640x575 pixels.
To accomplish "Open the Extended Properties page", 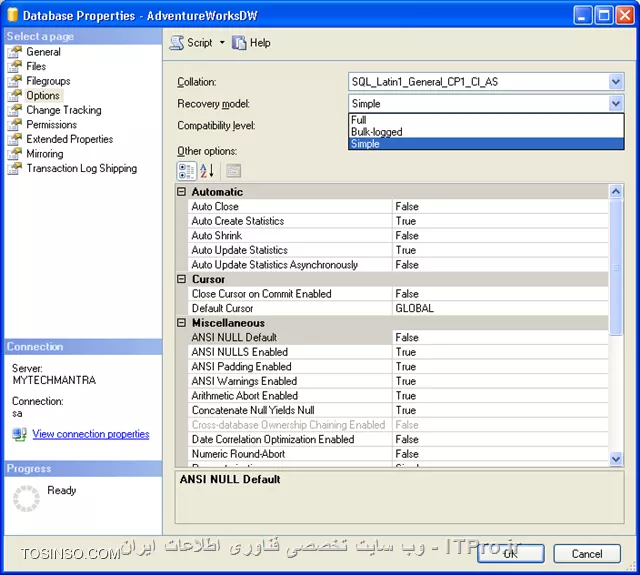I will click(x=69, y=139).
